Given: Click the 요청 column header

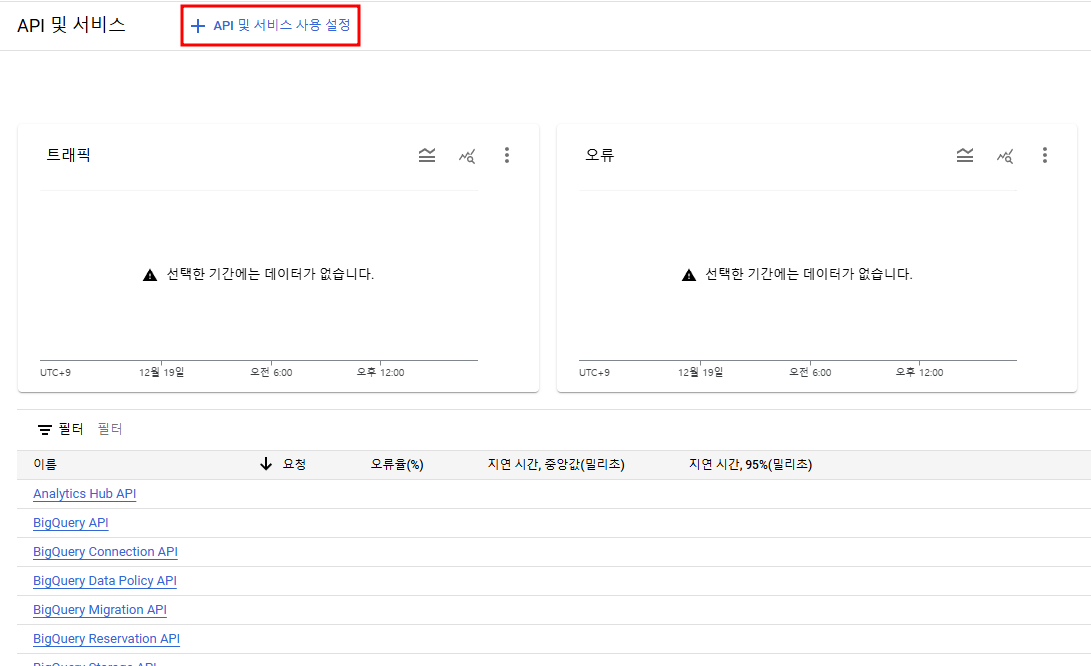Looking at the screenshot, I should 294,464.
